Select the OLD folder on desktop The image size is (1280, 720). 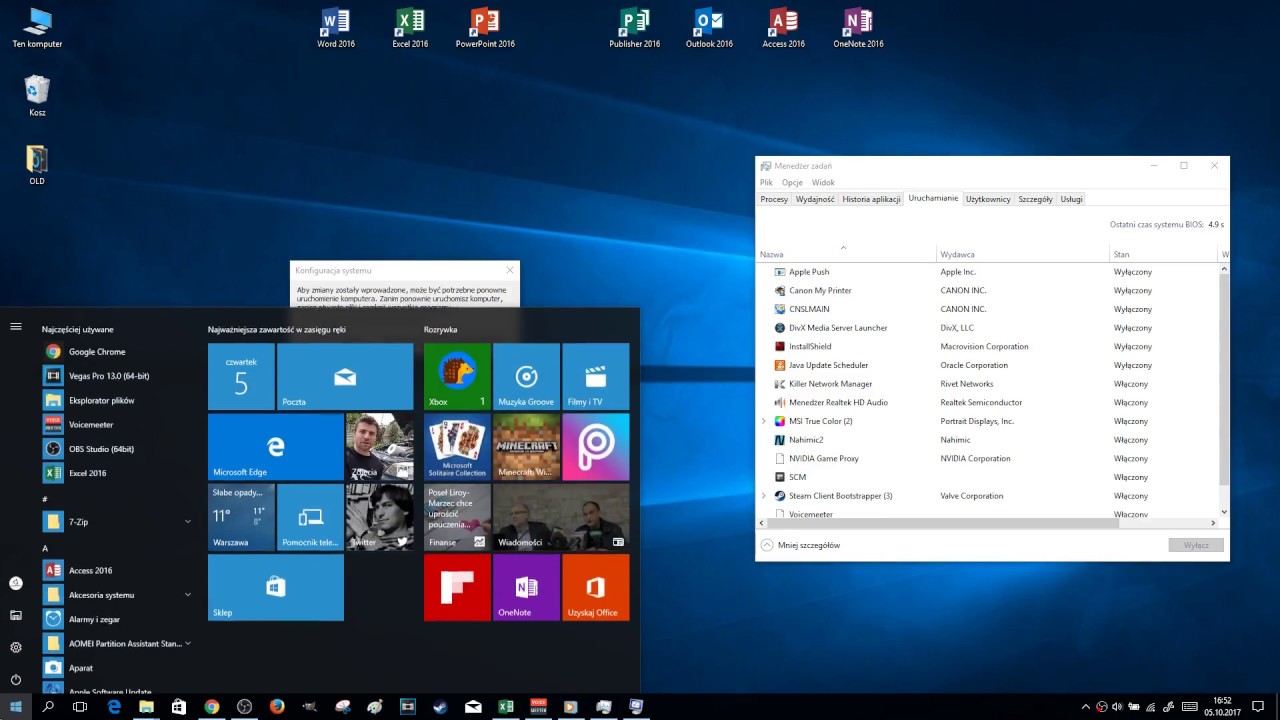(37, 165)
